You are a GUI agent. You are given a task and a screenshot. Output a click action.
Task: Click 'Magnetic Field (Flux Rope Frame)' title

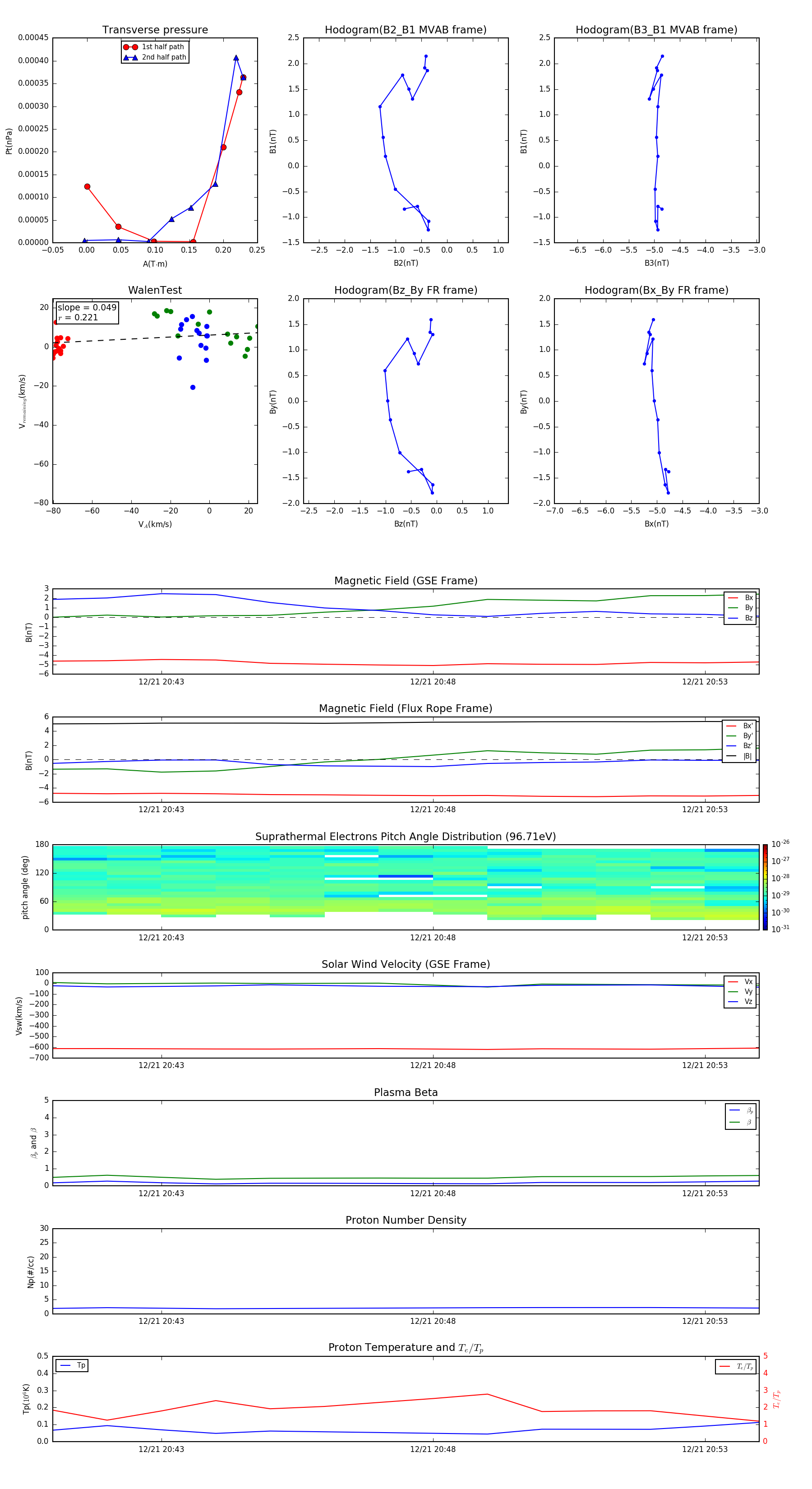coord(406,709)
